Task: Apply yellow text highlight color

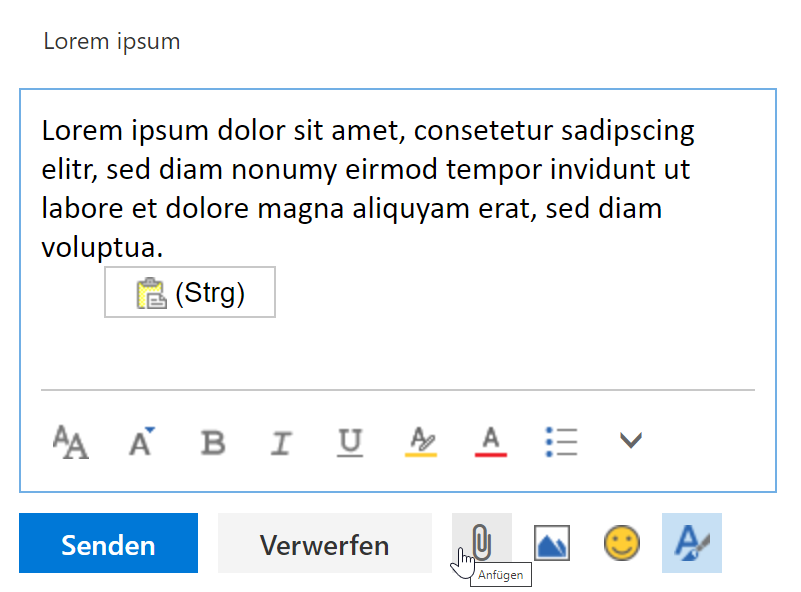Action: coord(421,442)
